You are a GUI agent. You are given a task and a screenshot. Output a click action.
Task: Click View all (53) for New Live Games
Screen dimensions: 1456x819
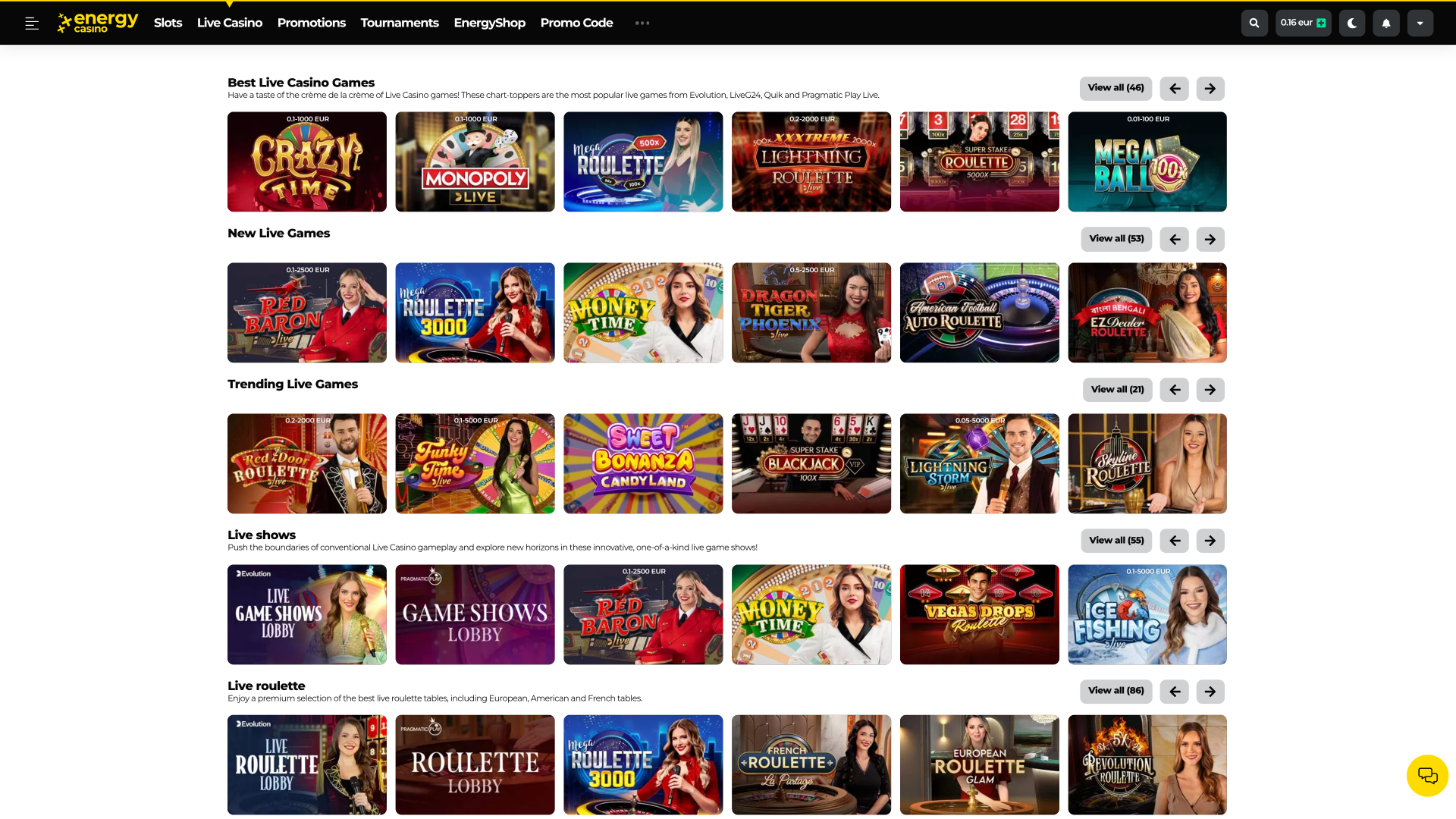[1116, 239]
